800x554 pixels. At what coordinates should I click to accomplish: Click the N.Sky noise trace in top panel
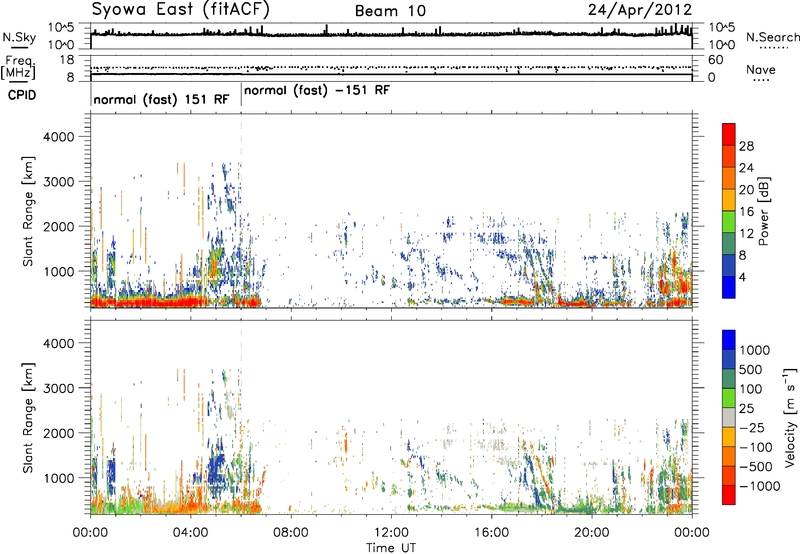391,34
